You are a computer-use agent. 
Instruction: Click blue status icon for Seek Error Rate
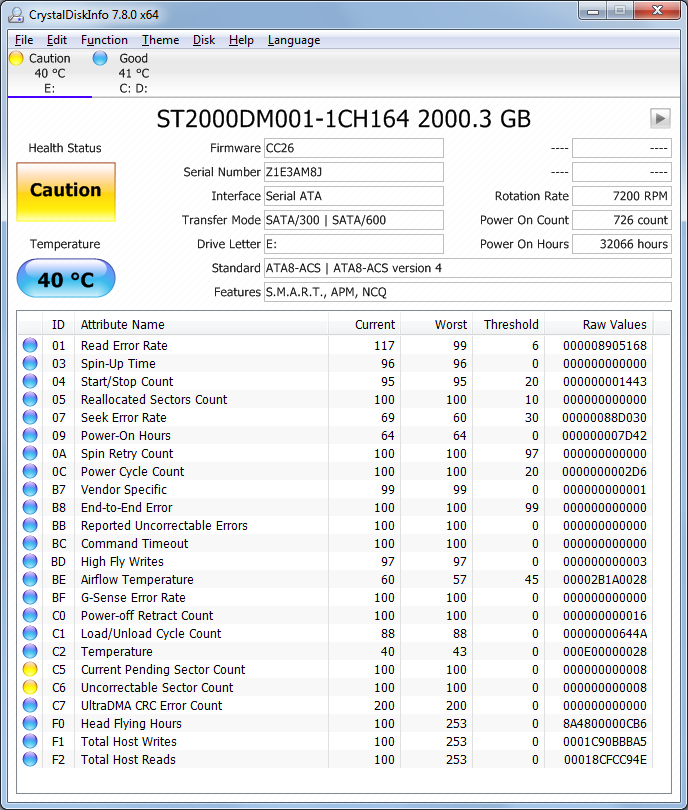[30, 417]
